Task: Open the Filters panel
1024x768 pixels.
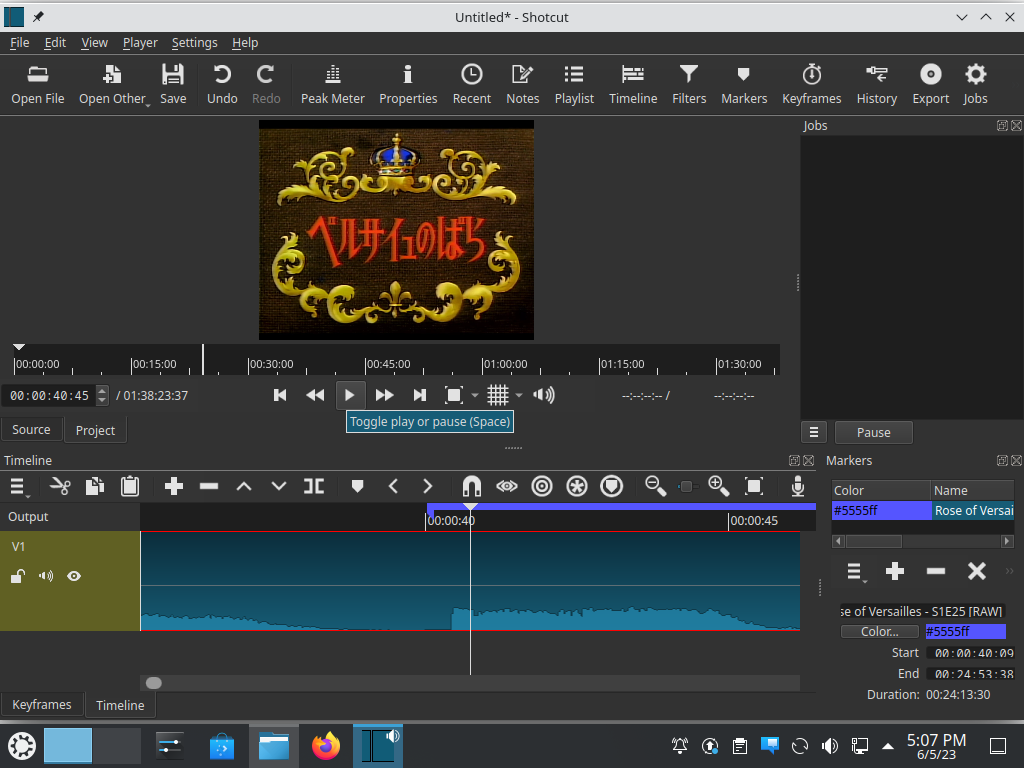Action: click(689, 85)
